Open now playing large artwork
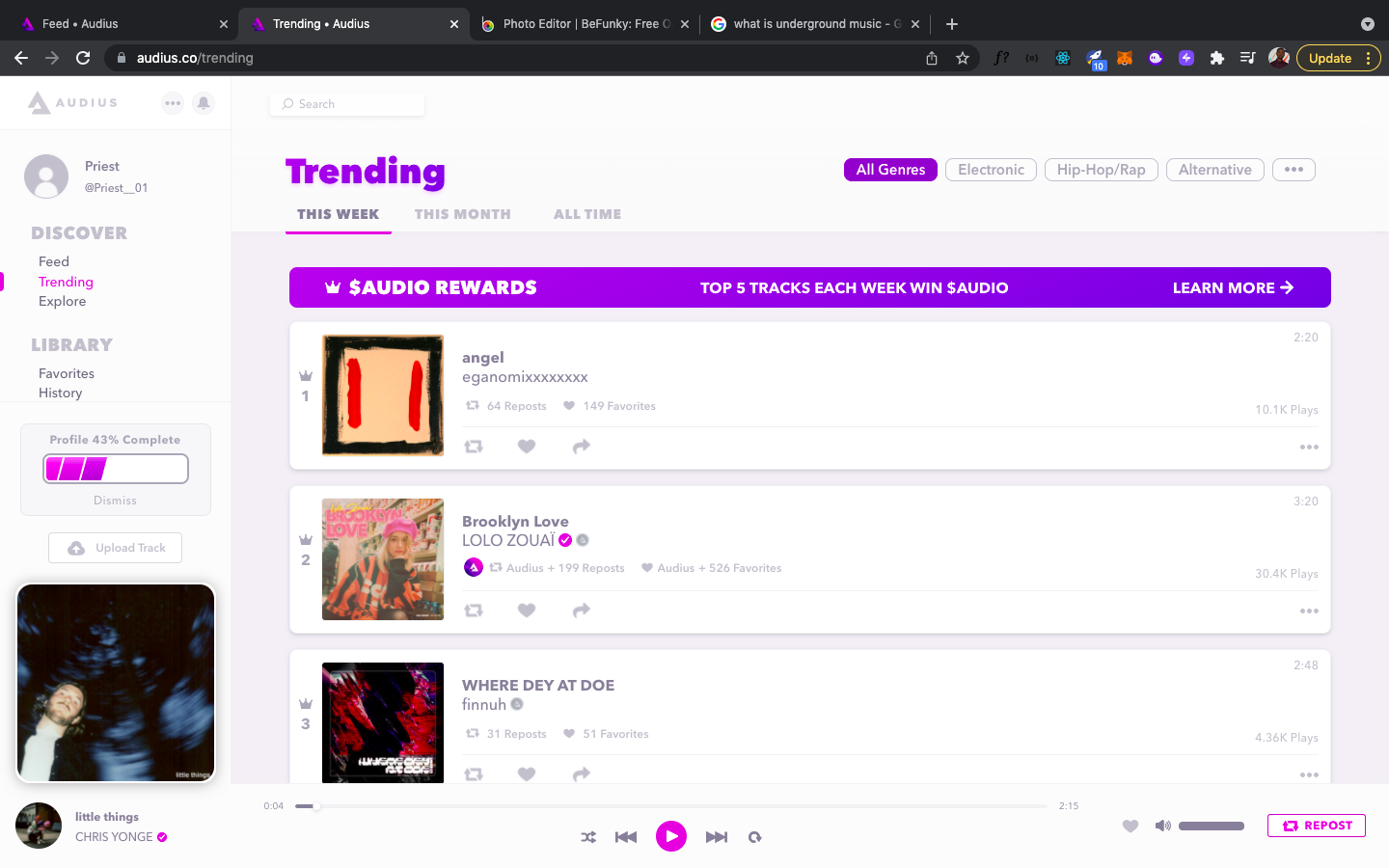This screenshot has width=1389, height=868. point(116,683)
